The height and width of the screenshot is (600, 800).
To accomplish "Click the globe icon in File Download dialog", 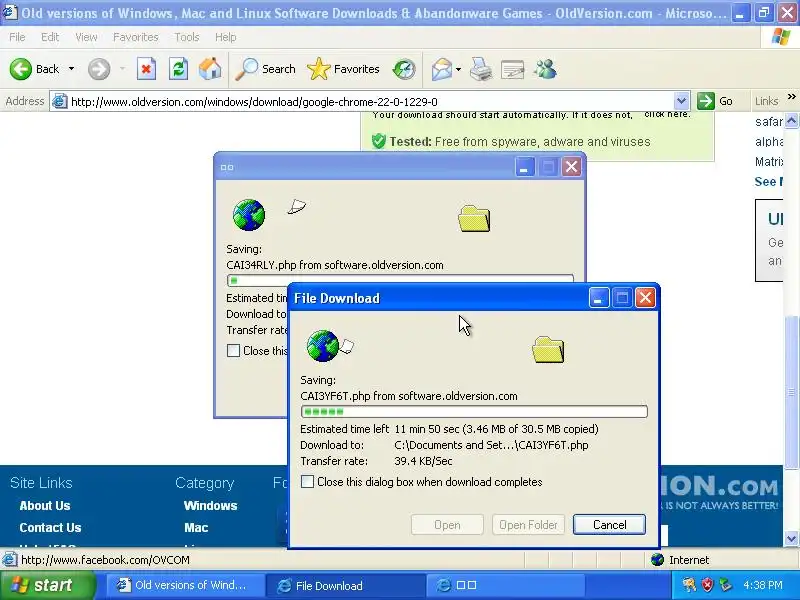I will (x=322, y=346).
